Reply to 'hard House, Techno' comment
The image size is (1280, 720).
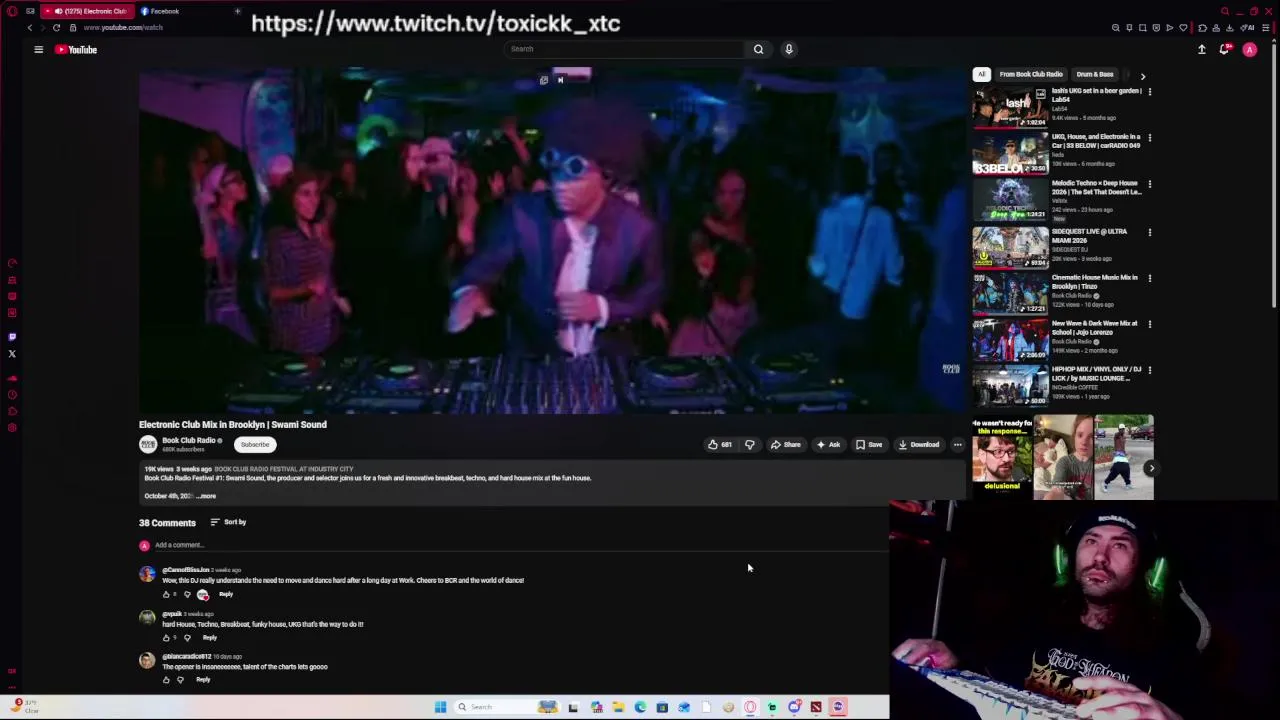(209, 637)
